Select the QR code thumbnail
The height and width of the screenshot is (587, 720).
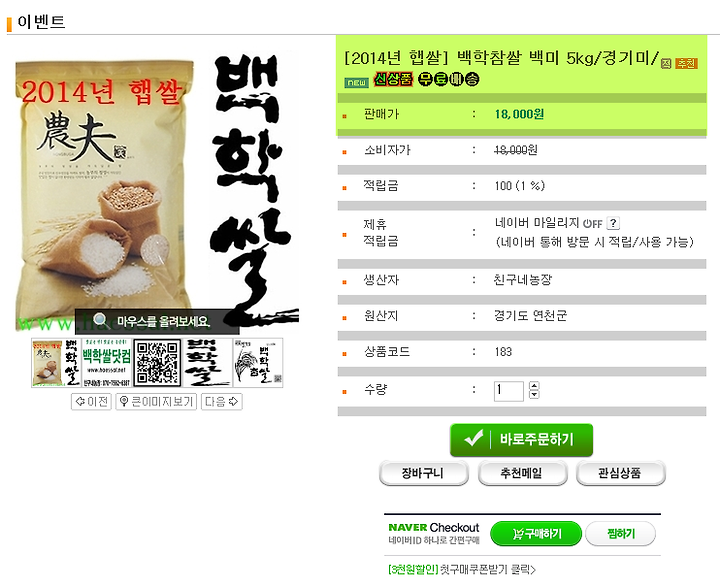click(x=157, y=363)
